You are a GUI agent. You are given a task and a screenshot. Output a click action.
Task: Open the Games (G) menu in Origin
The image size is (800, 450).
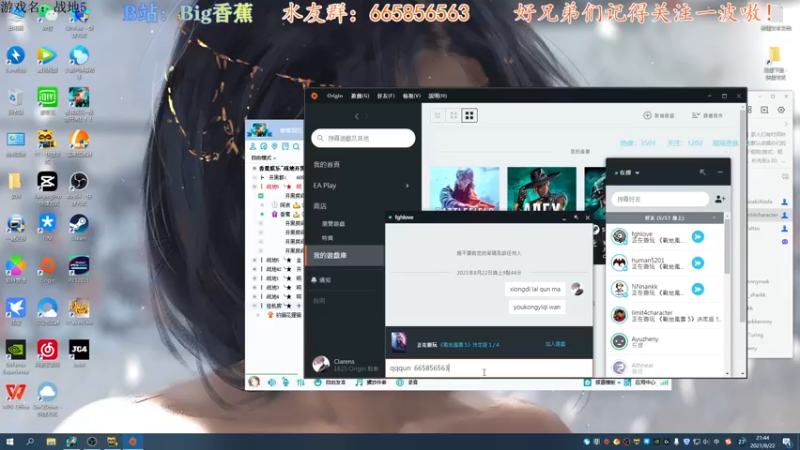point(360,96)
